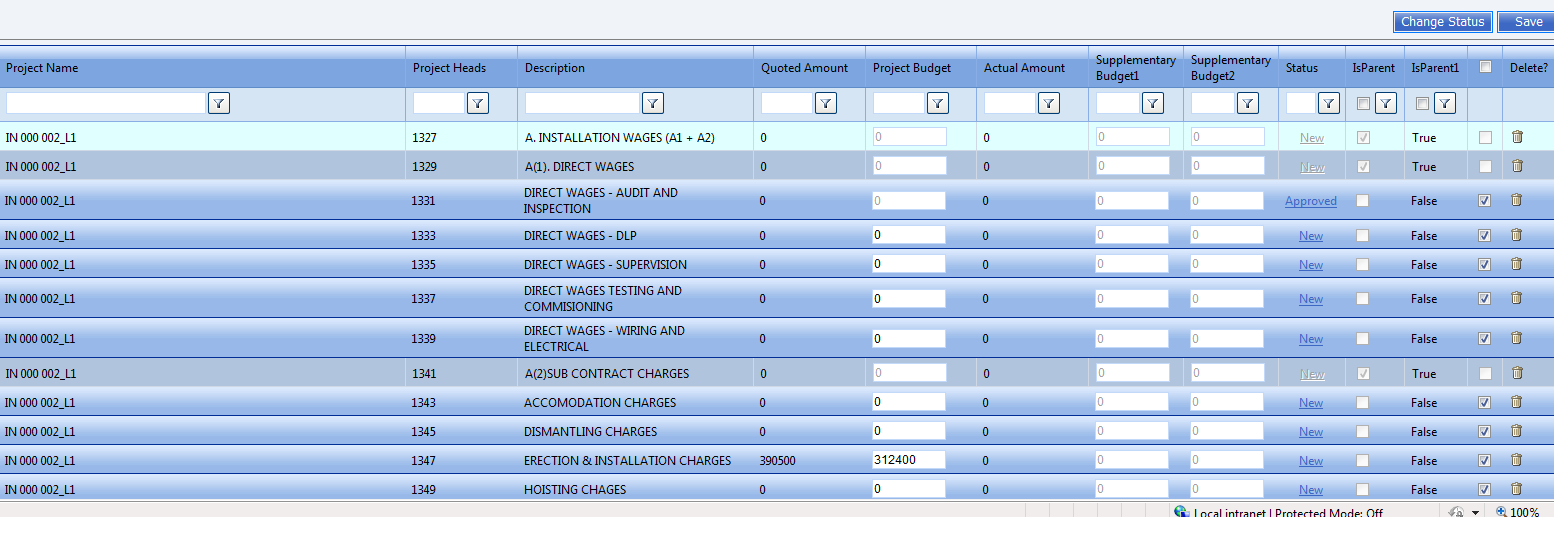Open the Supplementary Budget1 filter dropdown

tap(1153, 103)
